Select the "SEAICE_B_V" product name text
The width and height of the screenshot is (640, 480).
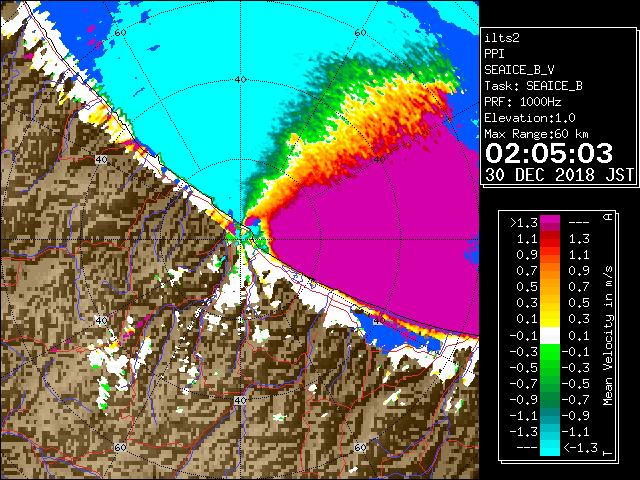(519, 70)
